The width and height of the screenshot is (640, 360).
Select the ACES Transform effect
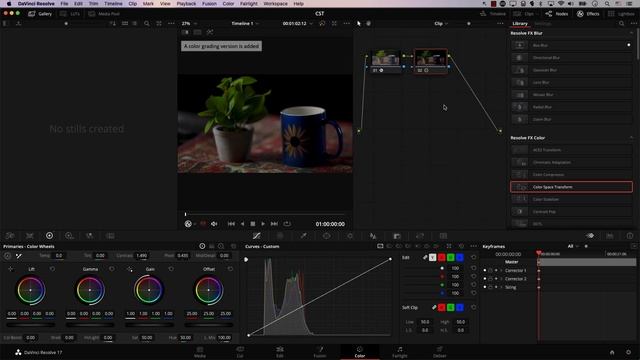pyautogui.click(x=571, y=150)
